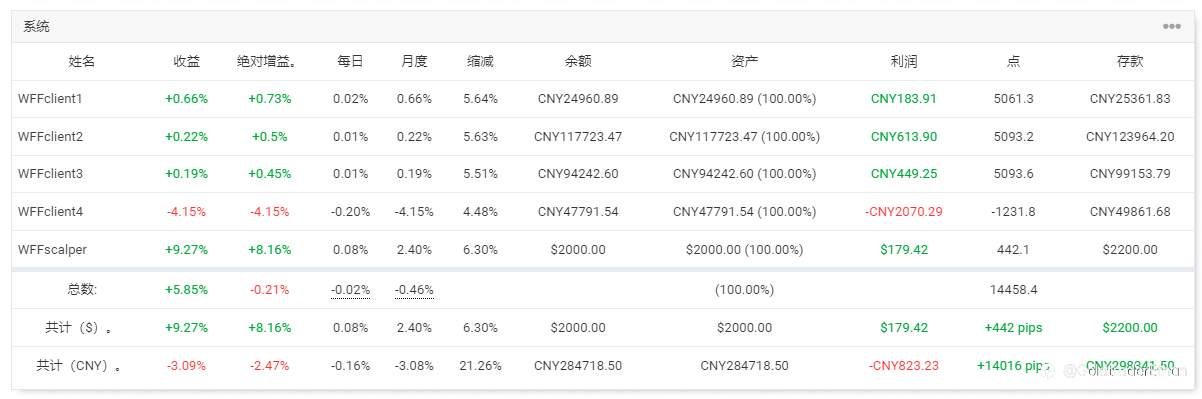Click CNY totals loss -CNY823.23

pos(904,366)
